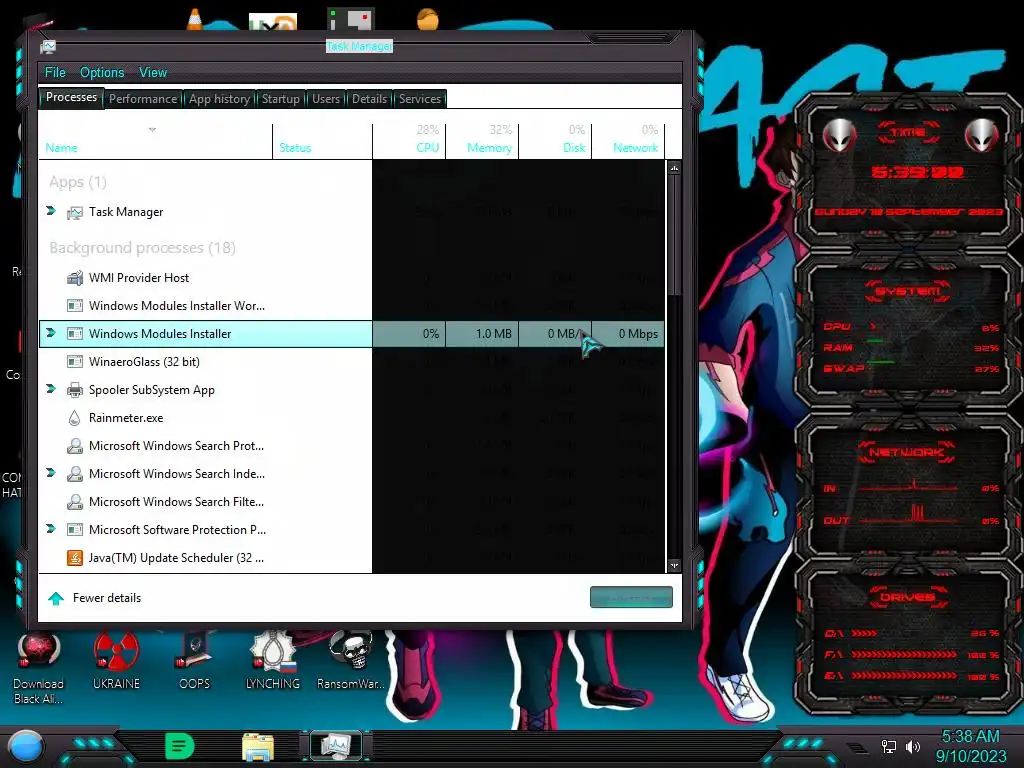Click the Task Manager title bar icon

[x=48, y=46]
